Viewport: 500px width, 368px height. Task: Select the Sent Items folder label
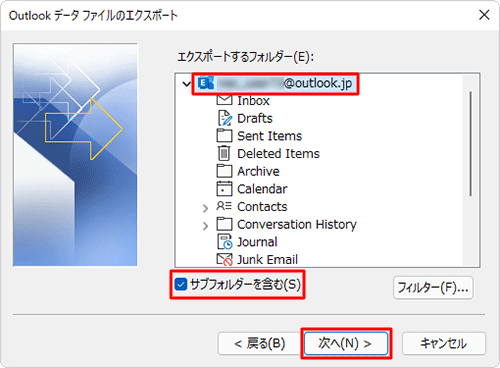coord(269,136)
